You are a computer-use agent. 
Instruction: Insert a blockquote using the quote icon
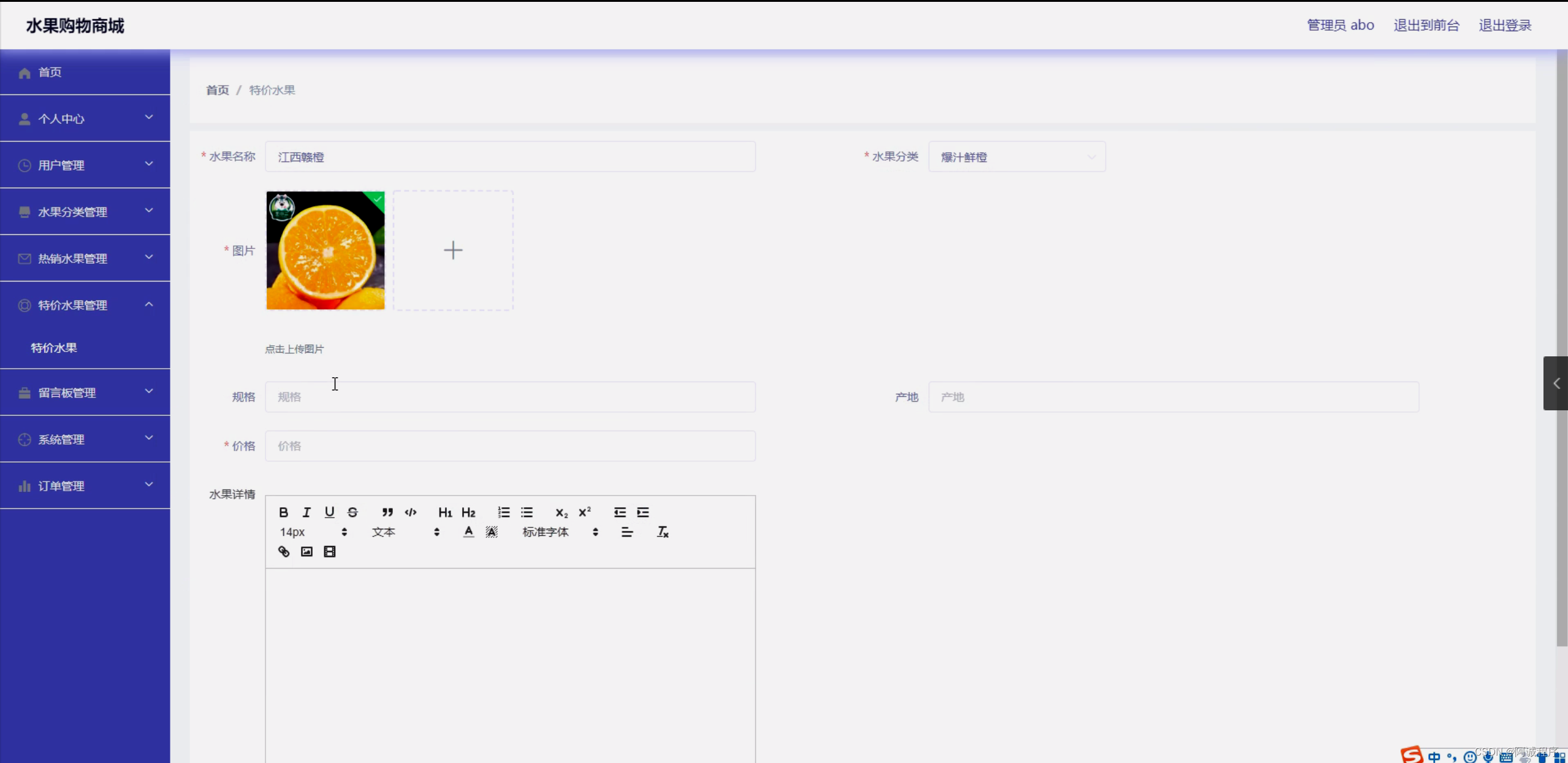click(x=387, y=512)
